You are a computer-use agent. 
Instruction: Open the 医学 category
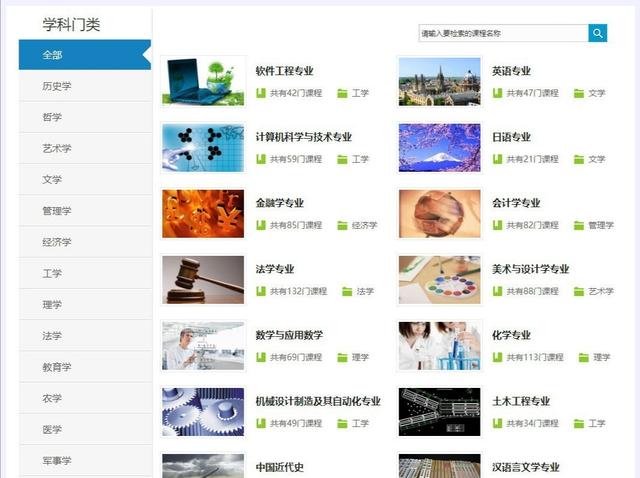(x=85, y=429)
